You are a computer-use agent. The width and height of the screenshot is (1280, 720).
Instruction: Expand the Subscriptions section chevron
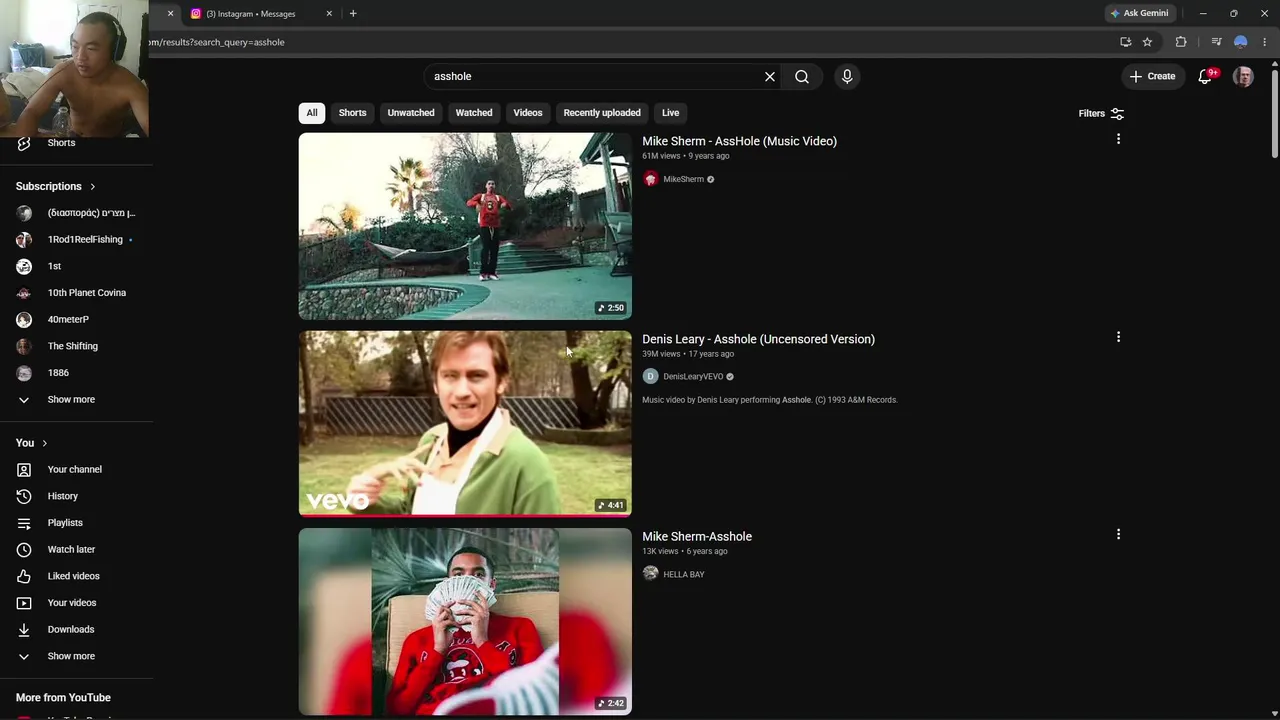[x=92, y=186]
